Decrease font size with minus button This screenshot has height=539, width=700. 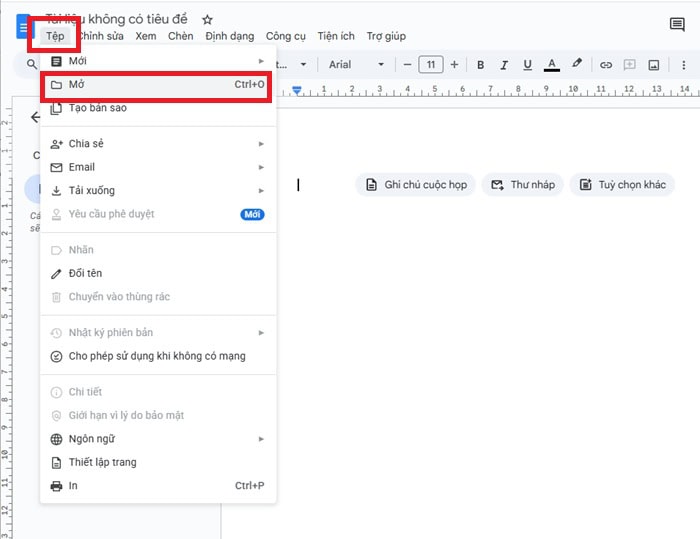(406, 65)
